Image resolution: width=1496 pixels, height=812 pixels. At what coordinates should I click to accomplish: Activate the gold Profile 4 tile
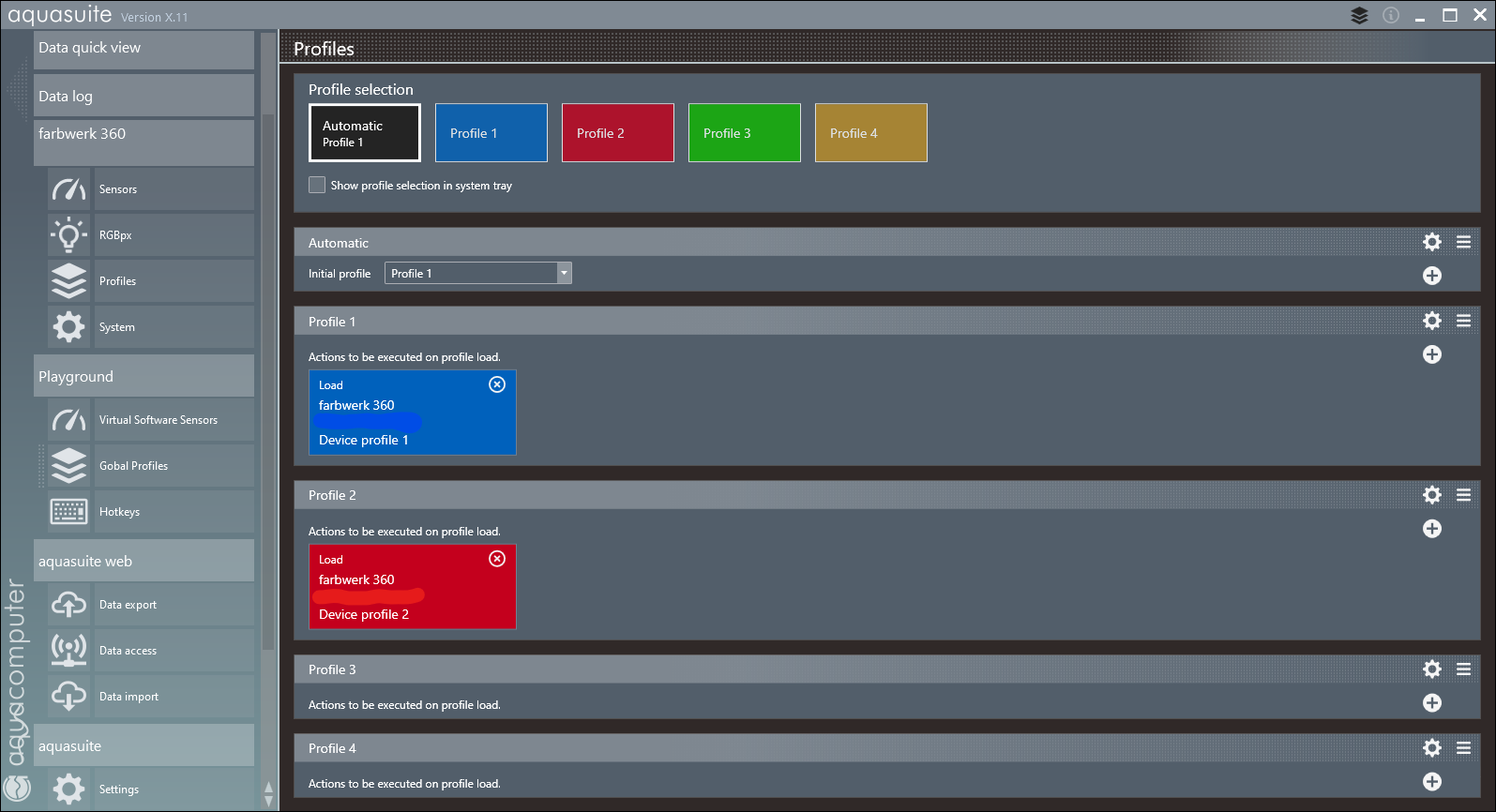point(871,132)
